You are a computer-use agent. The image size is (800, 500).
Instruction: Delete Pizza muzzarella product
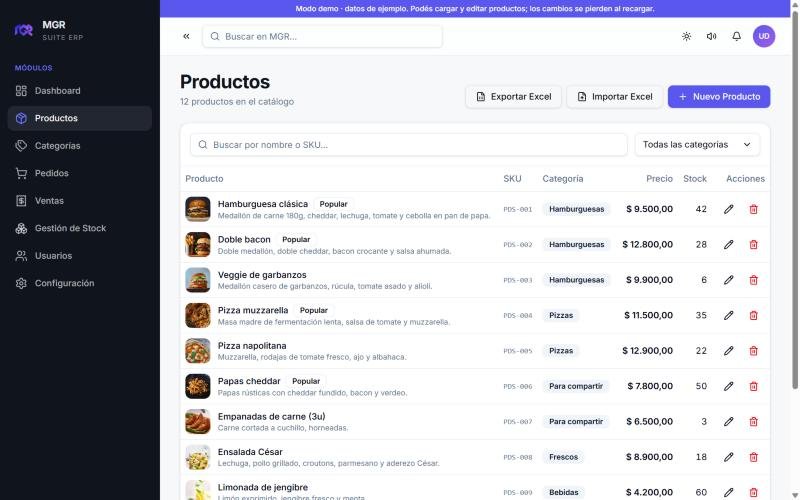(x=754, y=316)
